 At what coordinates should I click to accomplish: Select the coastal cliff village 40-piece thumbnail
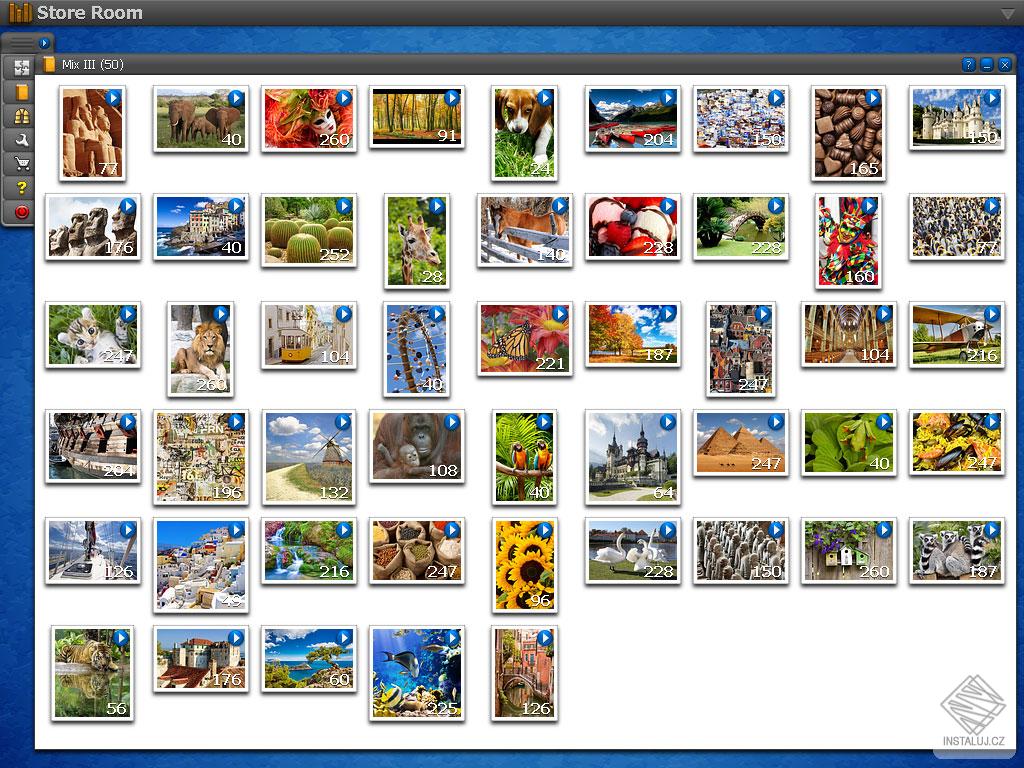[201, 227]
